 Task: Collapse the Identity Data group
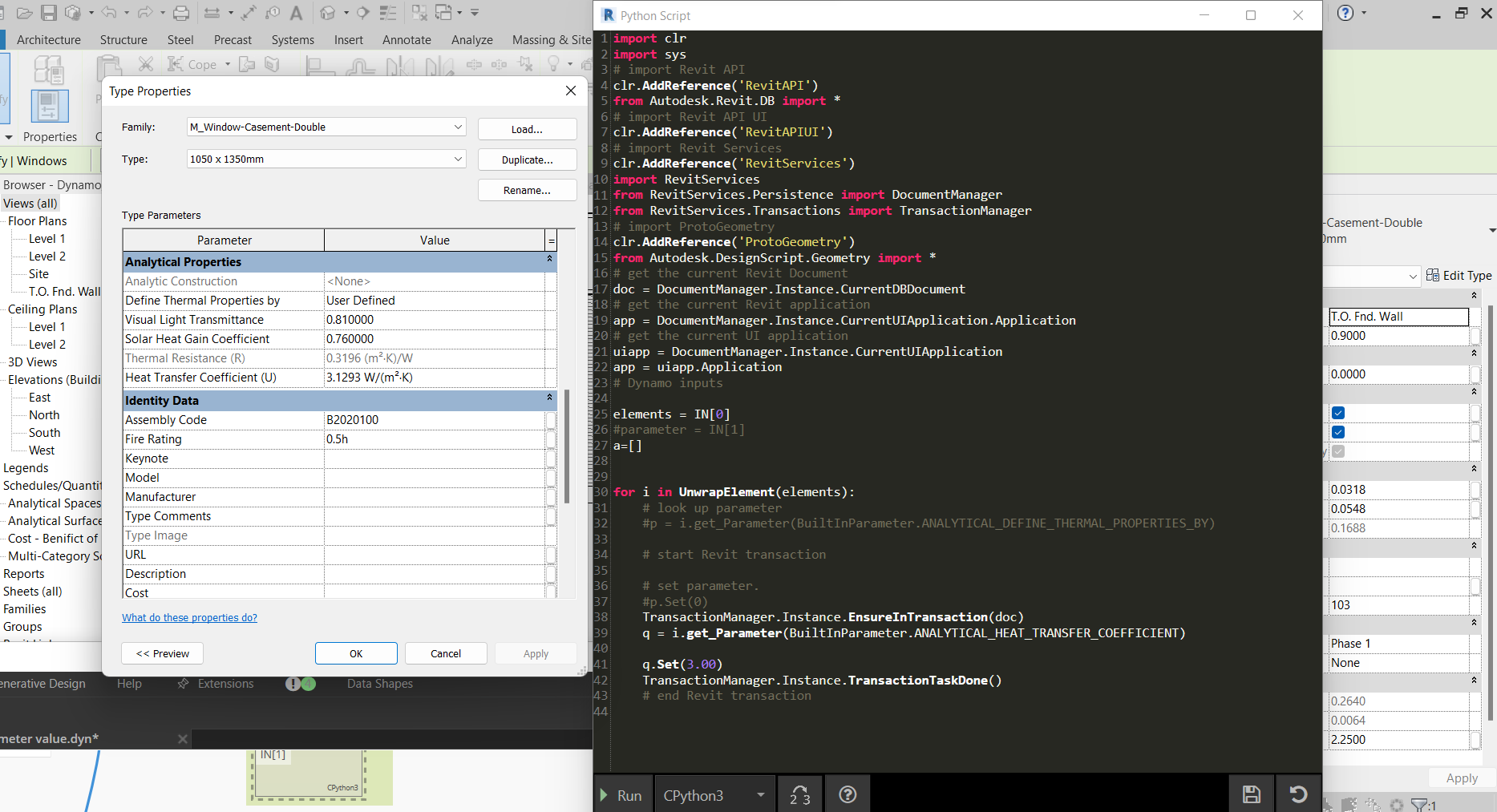point(549,398)
